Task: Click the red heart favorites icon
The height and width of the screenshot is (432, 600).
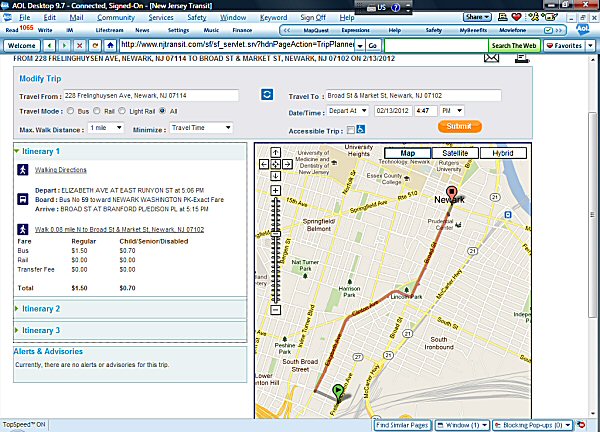Action: [x=516, y=17]
